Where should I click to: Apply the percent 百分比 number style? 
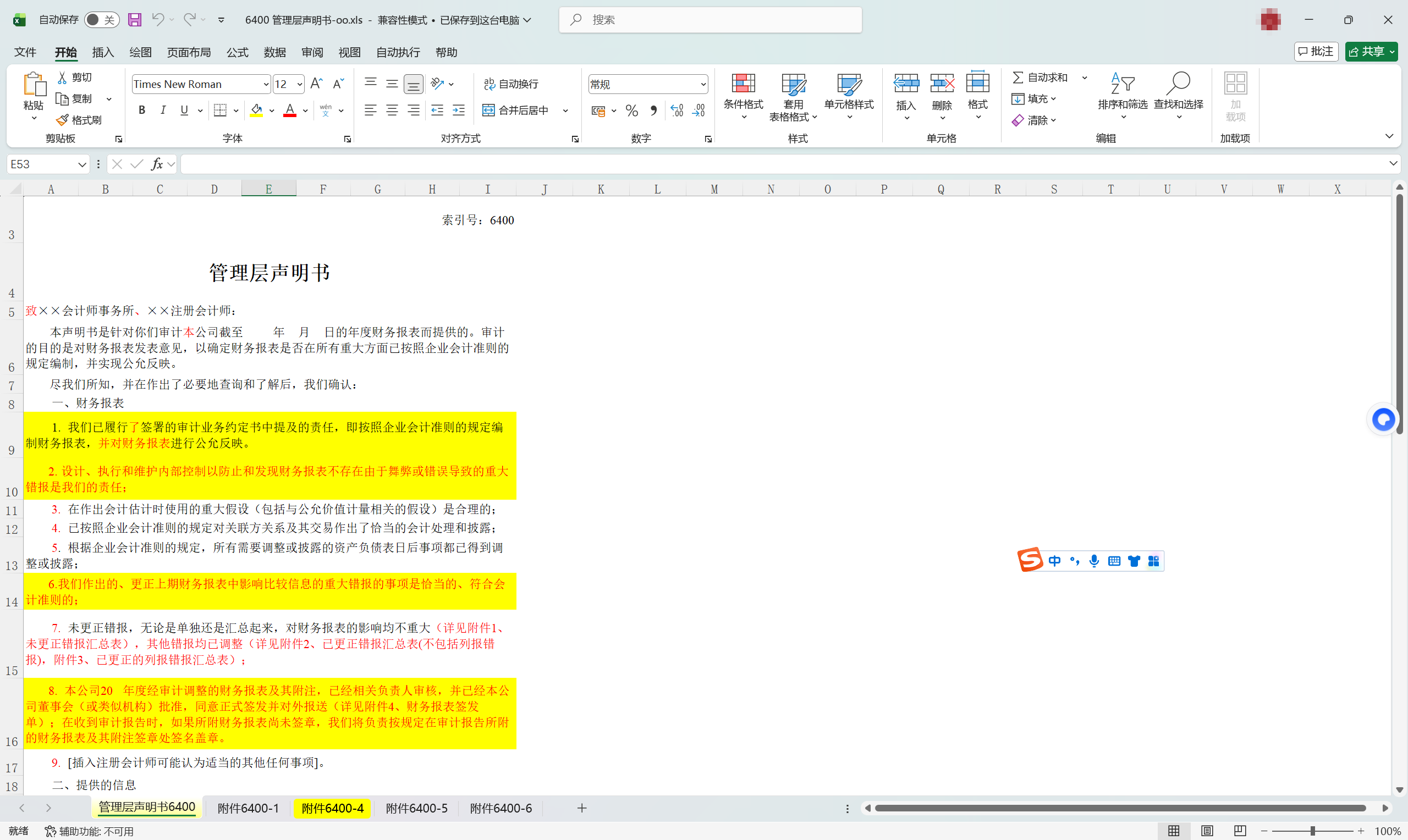632,110
